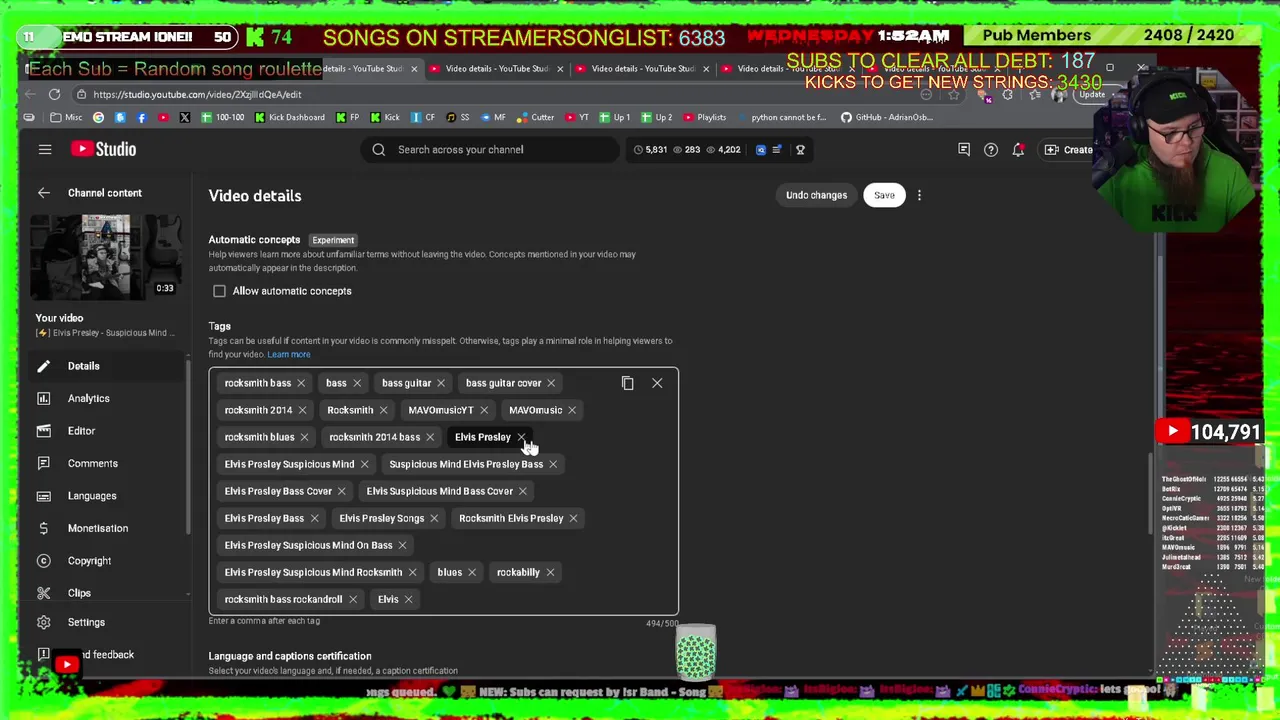Open Comments in the sidebar
Image resolution: width=1280 pixels, height=720 pixels.
pos(105,463)
